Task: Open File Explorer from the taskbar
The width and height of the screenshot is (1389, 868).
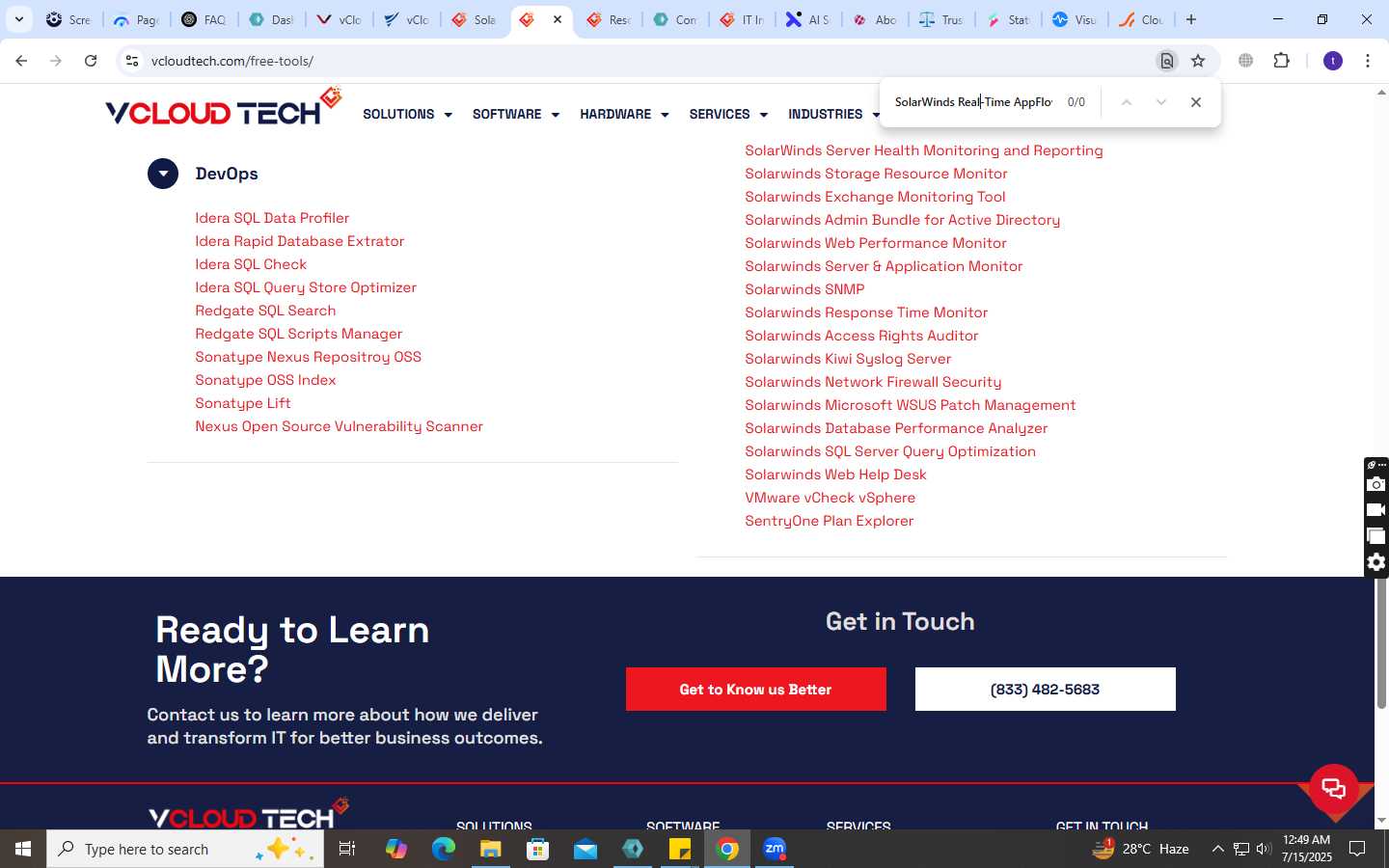Action: tap(490, 849)
